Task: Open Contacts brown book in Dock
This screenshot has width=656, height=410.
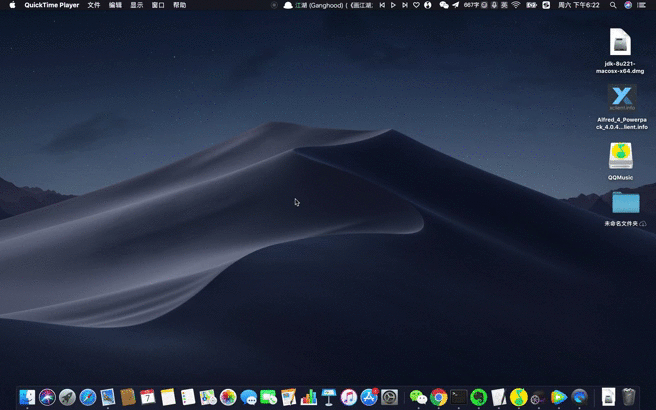Action: [128, 397]
